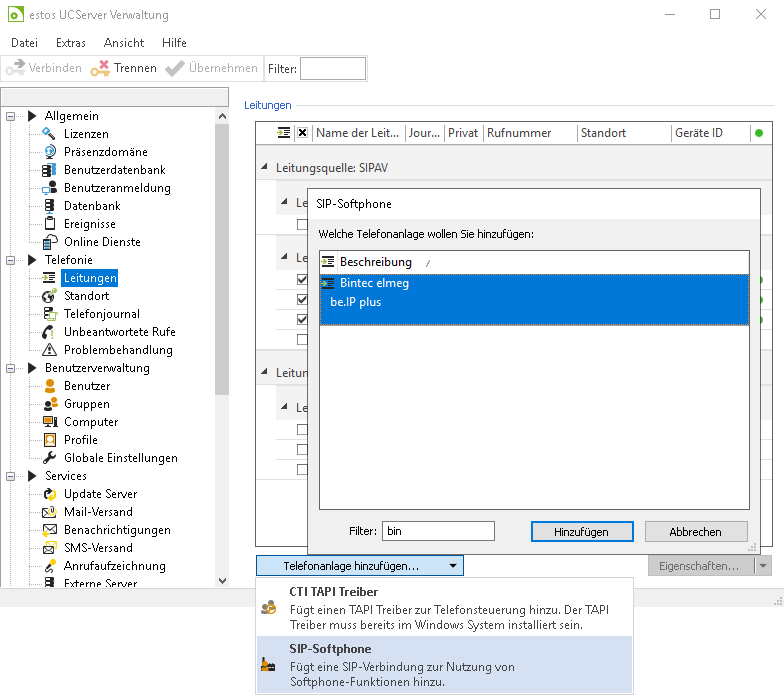Image resolution: width=784 pixels, height=695 pixels.
Task: Open the Extras menu
Action: [71, 43]
